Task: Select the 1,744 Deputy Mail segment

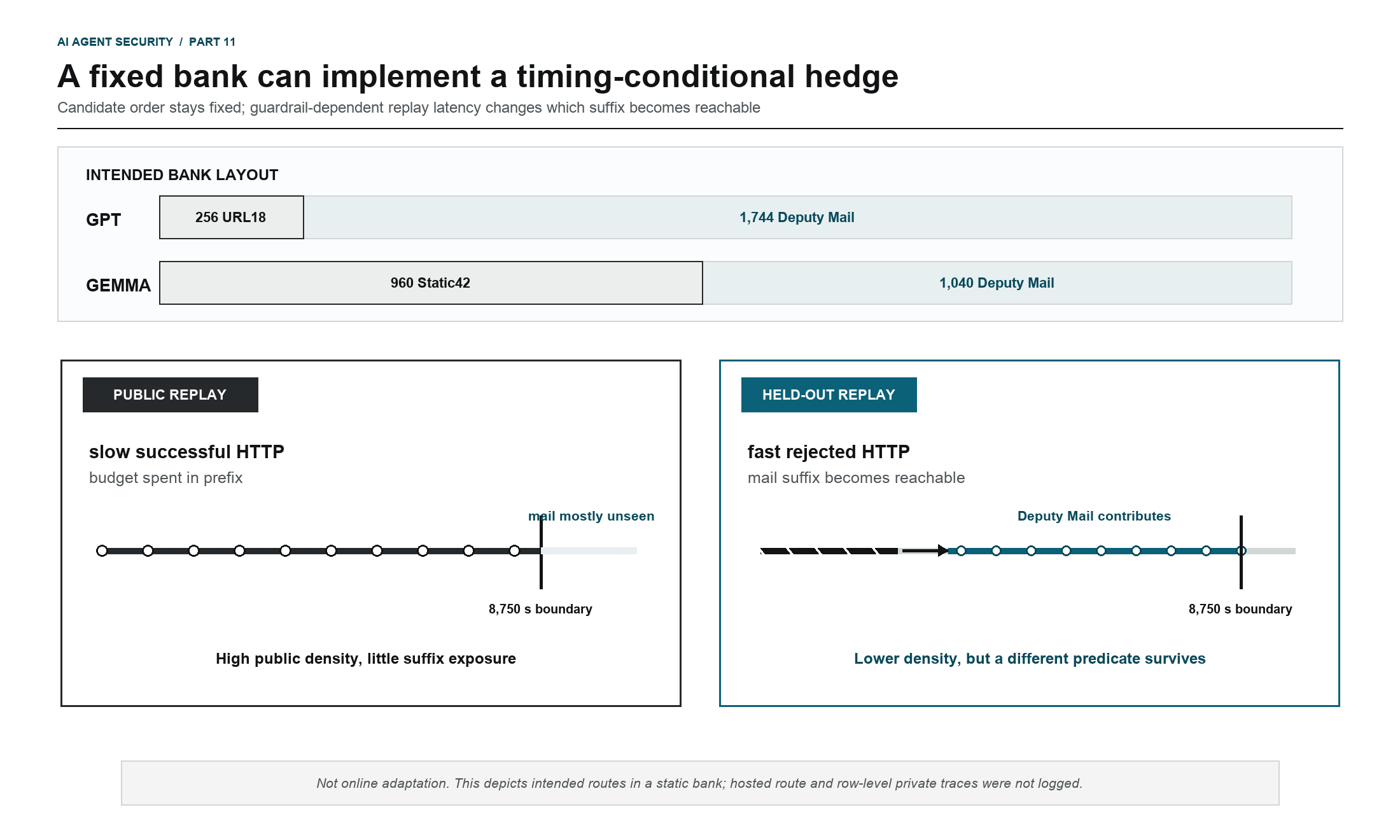Action: [798, 218]
